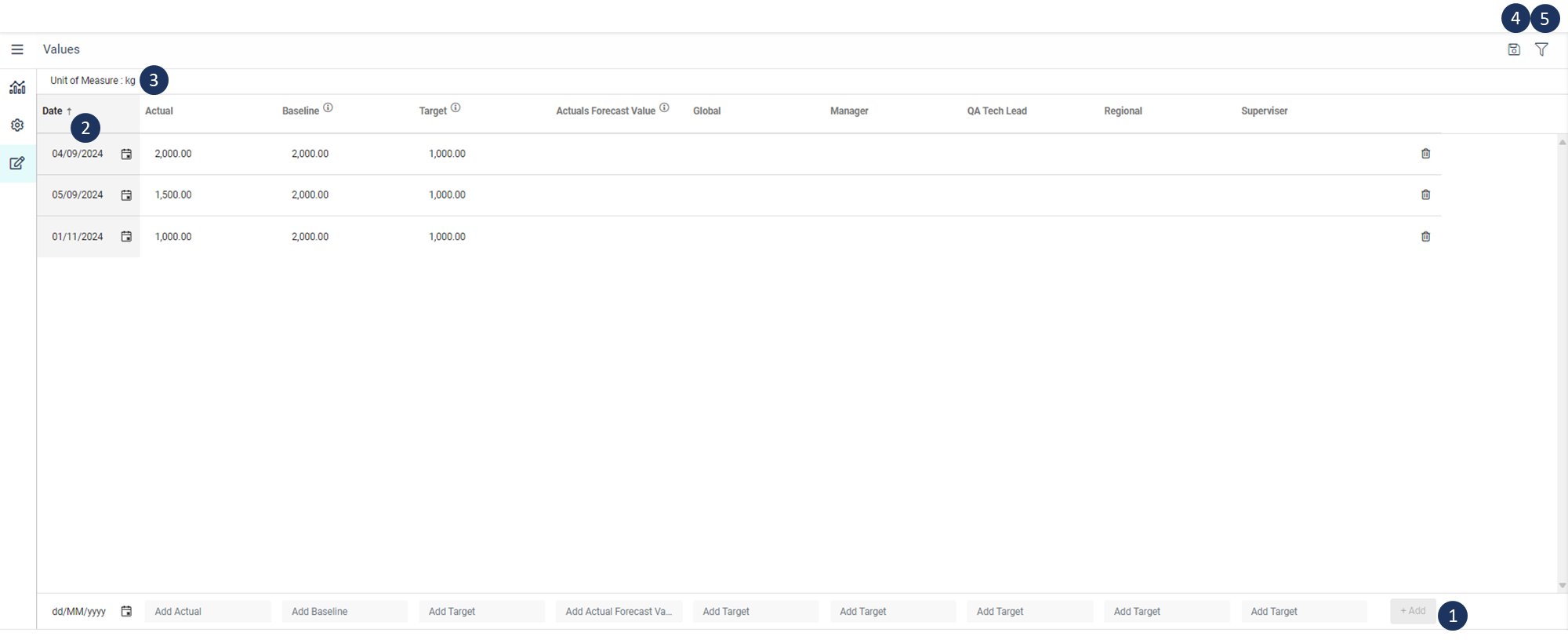Focus the Add Target field under Target column
This screenshot has width=1568, height=640.
click(482, 612)
